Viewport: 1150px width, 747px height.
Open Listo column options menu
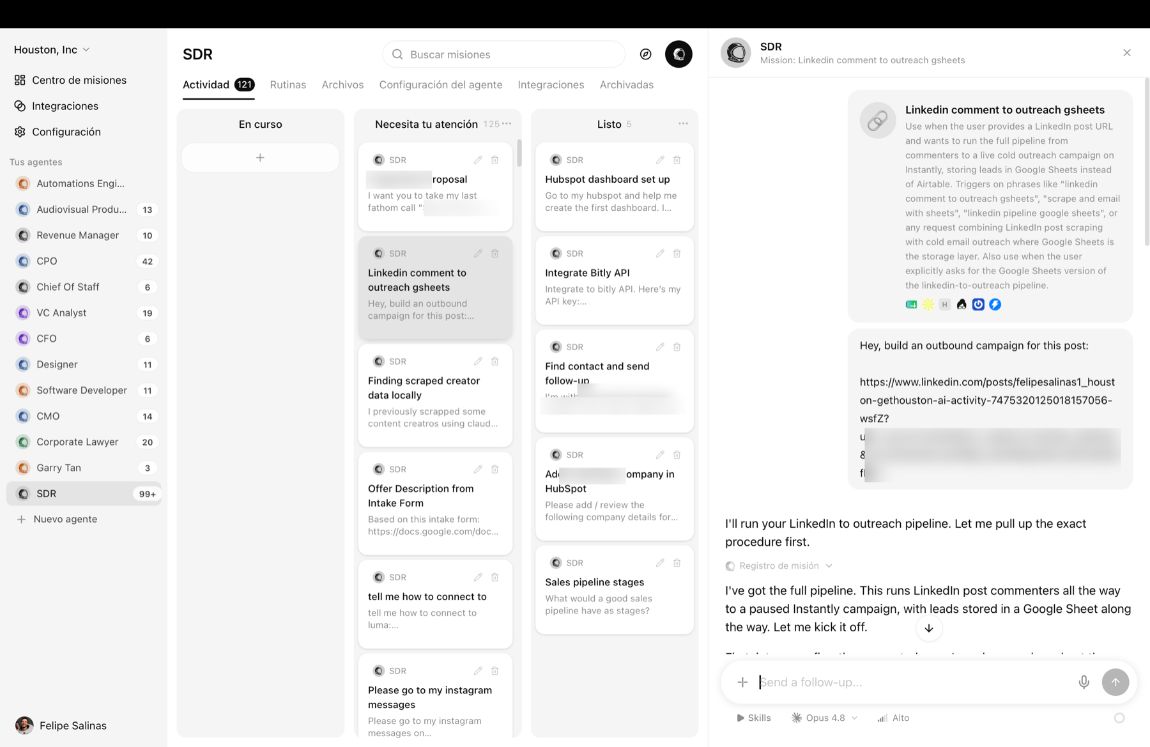[x=683, y=124]
